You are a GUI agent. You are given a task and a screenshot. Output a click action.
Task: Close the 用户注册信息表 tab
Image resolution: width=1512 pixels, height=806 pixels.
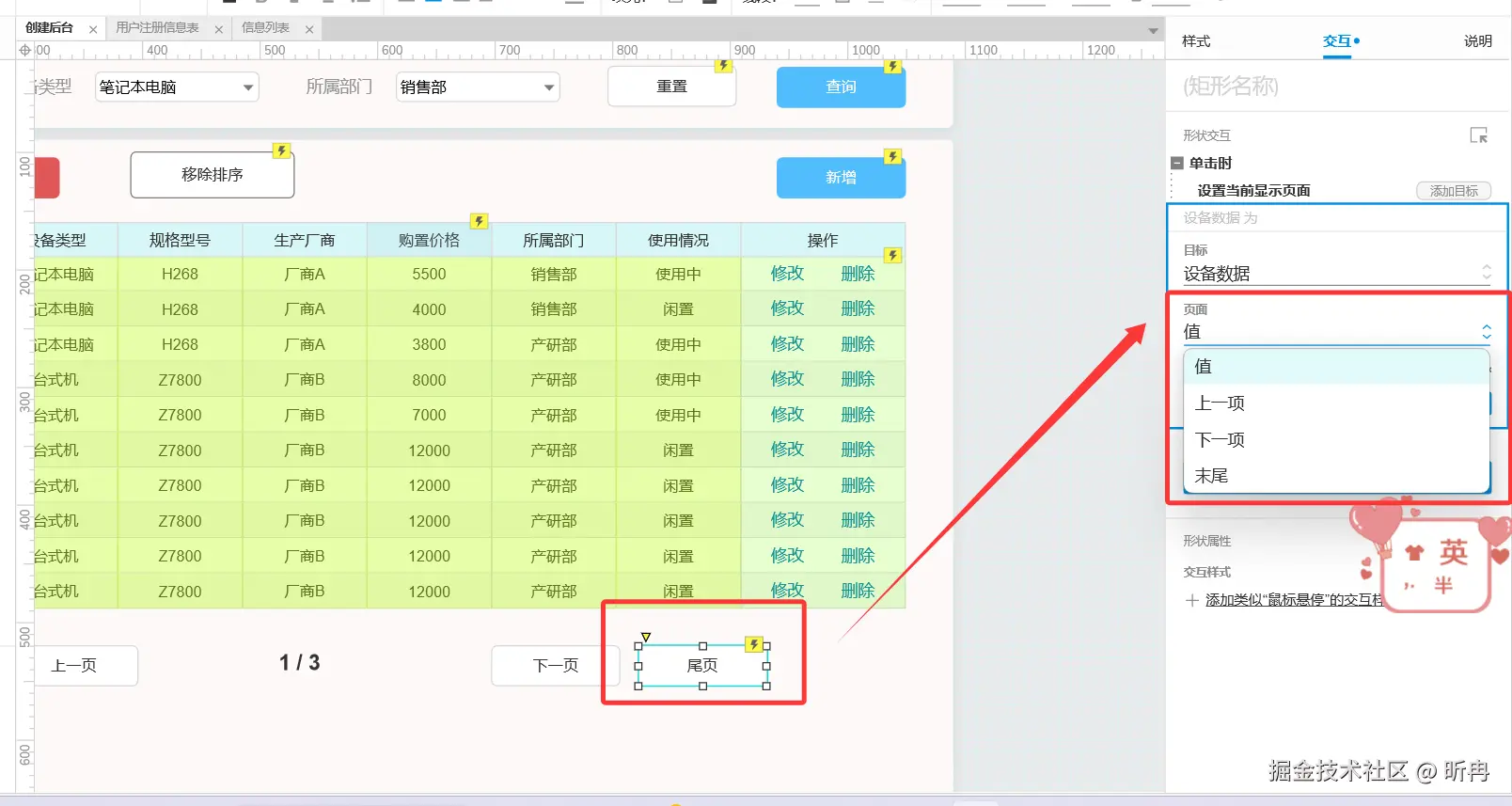click(218, 29)
